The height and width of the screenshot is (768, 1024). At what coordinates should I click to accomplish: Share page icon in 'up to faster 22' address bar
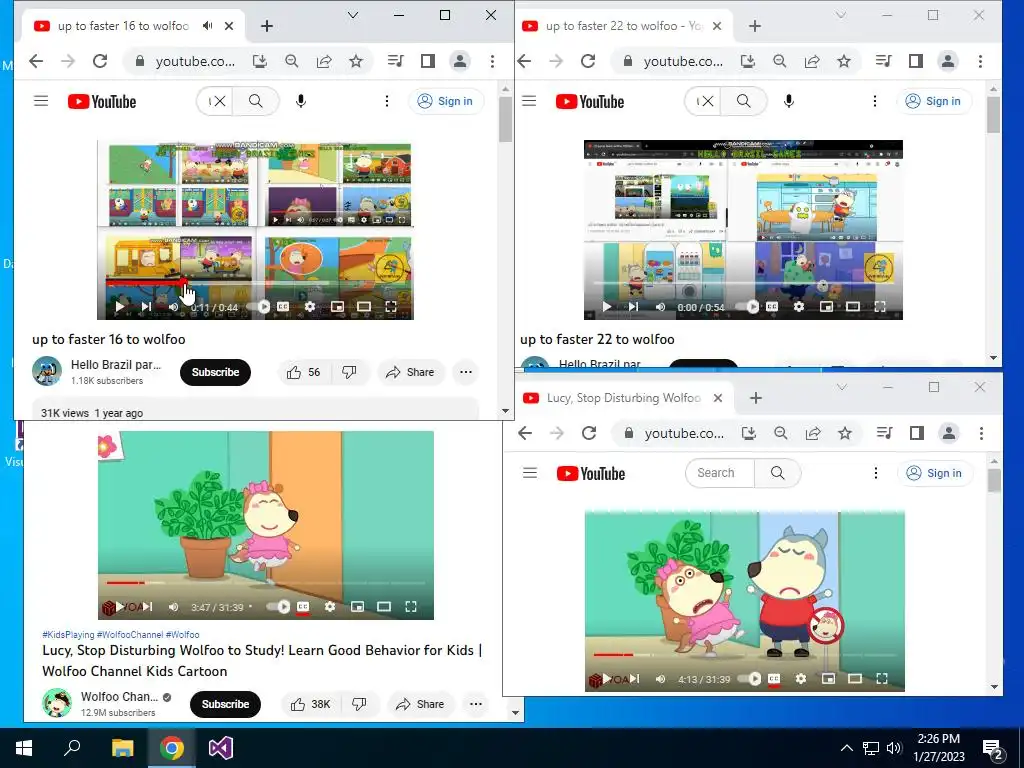click(x=812, y=61)
